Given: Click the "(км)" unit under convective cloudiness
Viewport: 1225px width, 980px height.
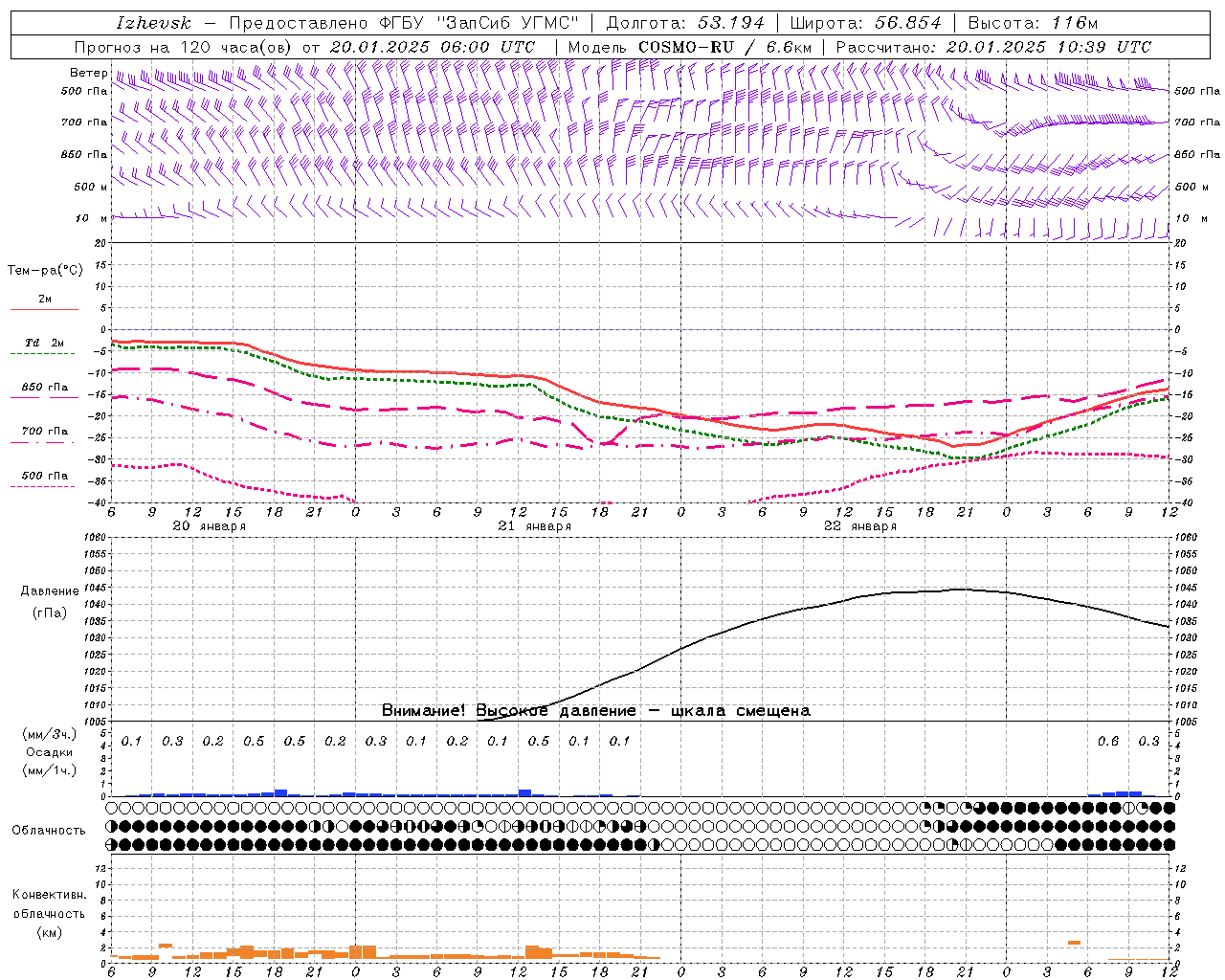Looking at the screenshot, I should (50, 932).
